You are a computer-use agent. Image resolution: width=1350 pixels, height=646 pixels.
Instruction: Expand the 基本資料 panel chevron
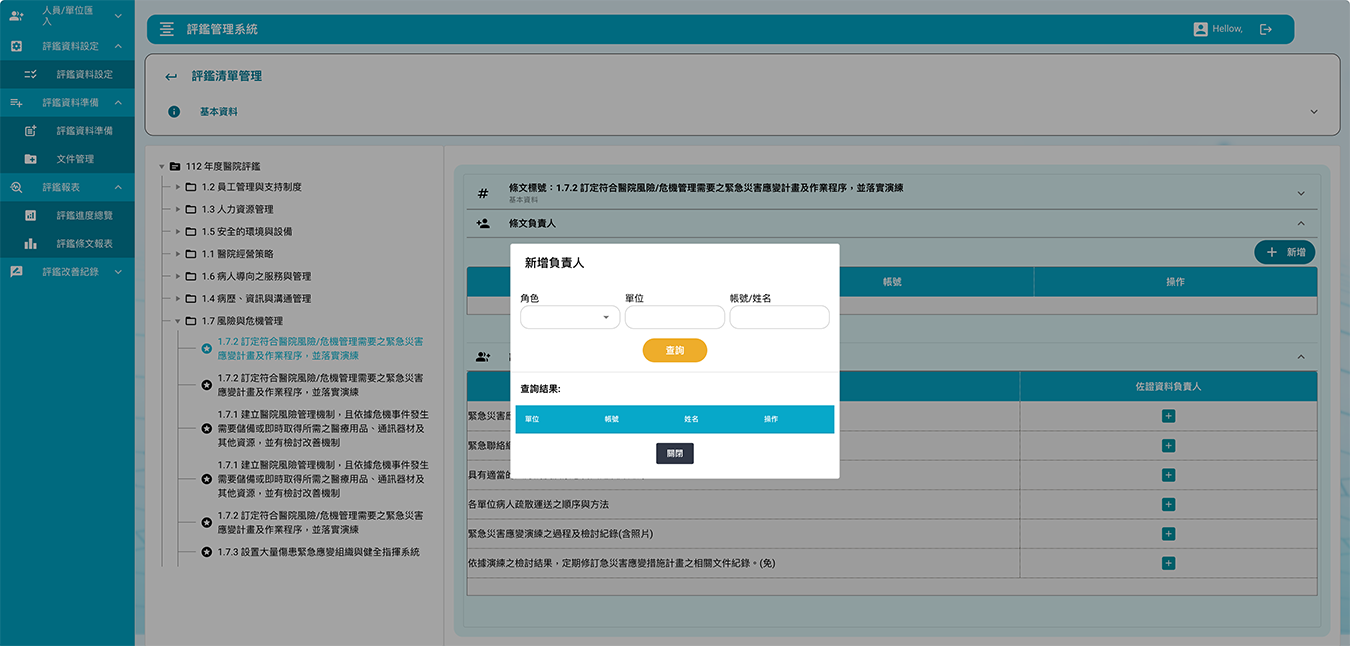pos(1313,112)
